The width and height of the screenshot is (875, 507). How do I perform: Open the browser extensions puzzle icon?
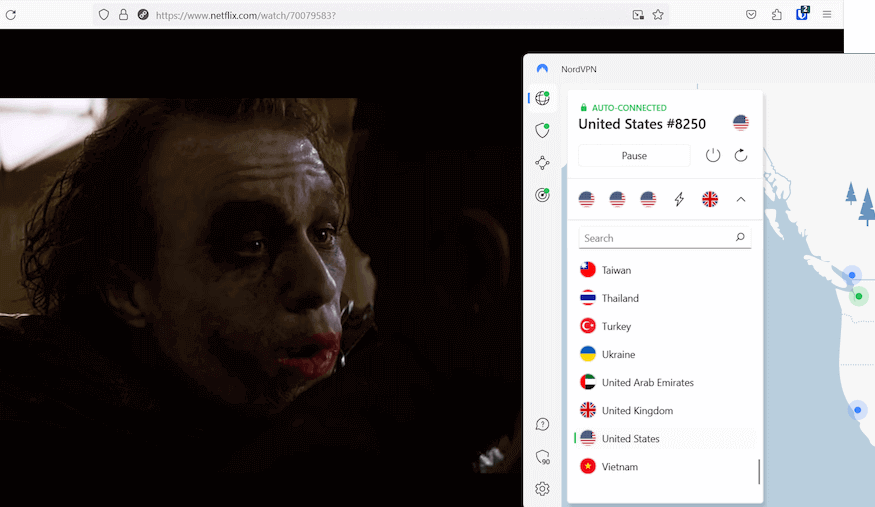[776, 15]
